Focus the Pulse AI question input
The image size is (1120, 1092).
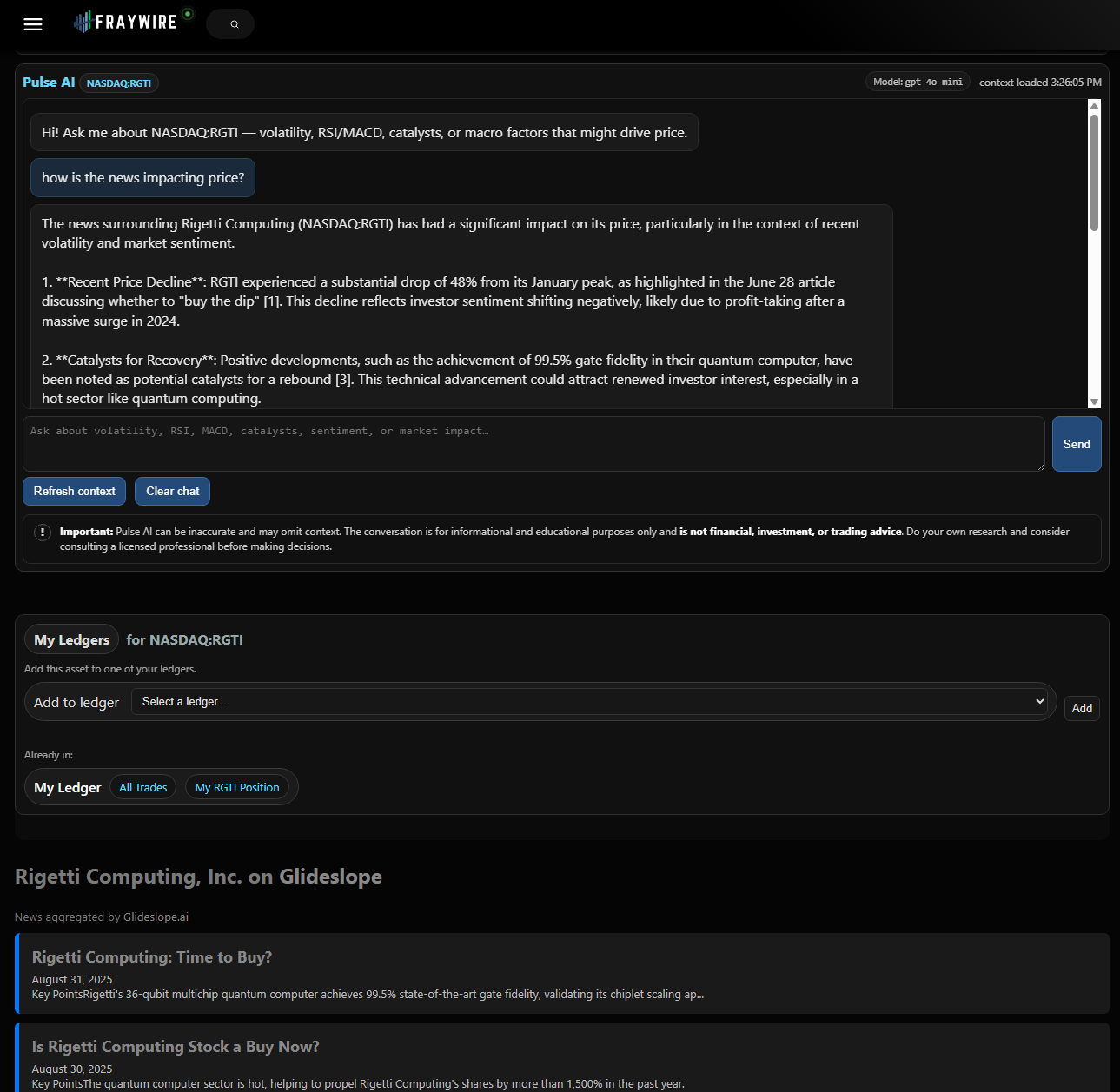(x=533, y=444)
